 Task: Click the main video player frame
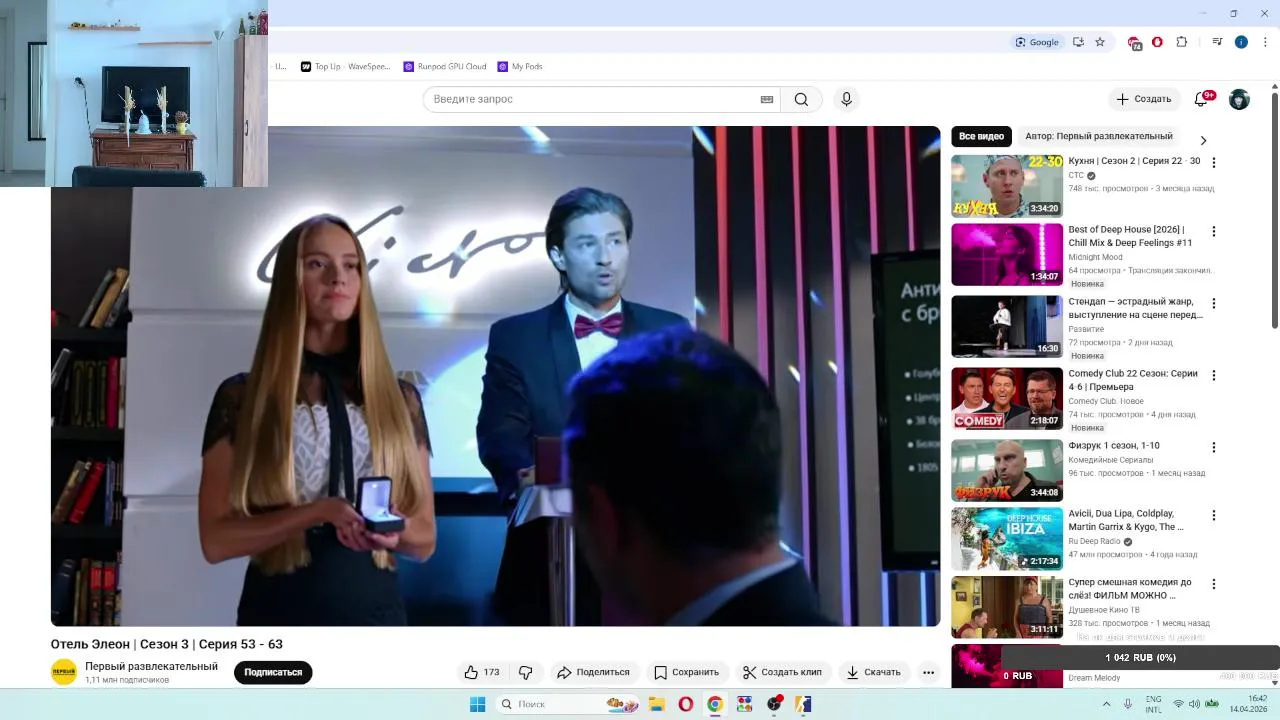pos(496,376)
